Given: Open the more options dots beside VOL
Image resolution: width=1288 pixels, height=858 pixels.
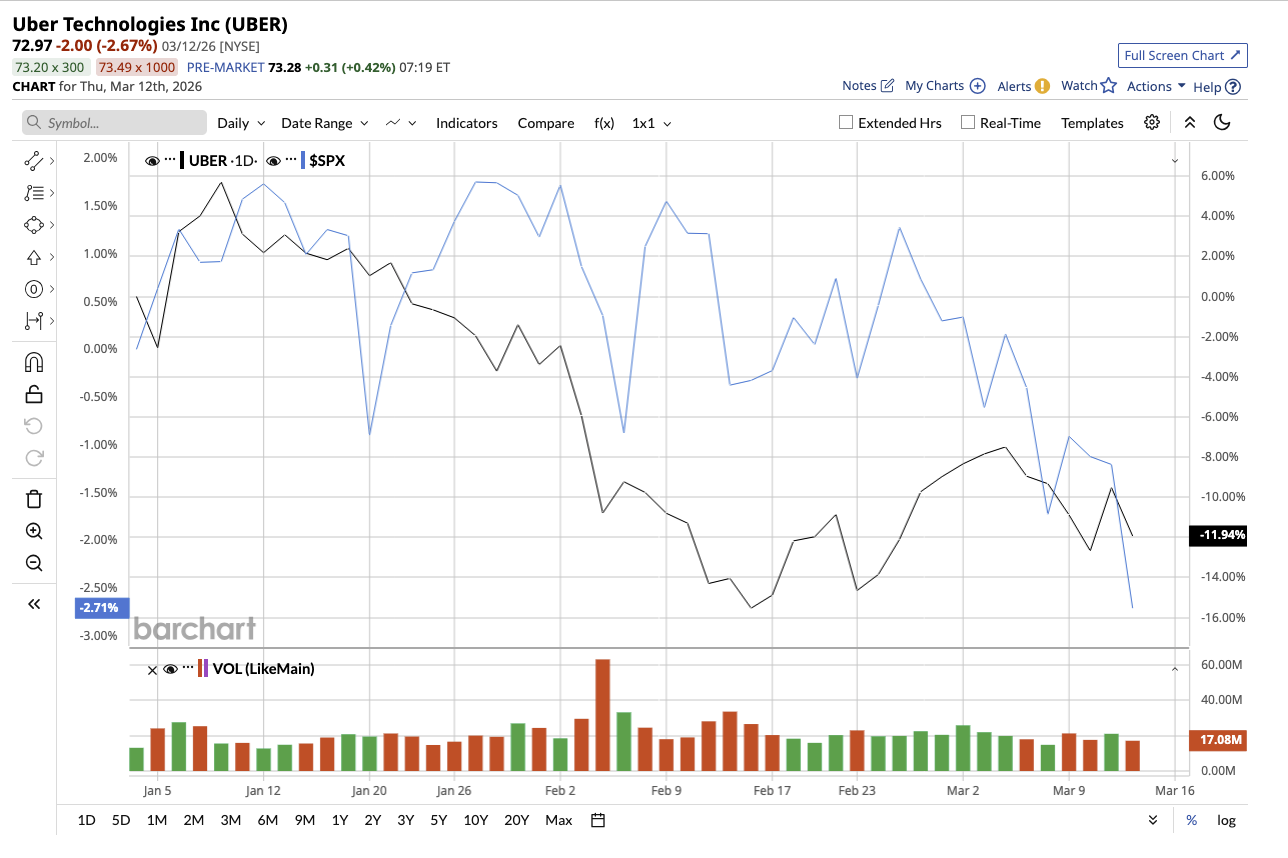Looking at the screenshot, I should (x=188, y=669).
